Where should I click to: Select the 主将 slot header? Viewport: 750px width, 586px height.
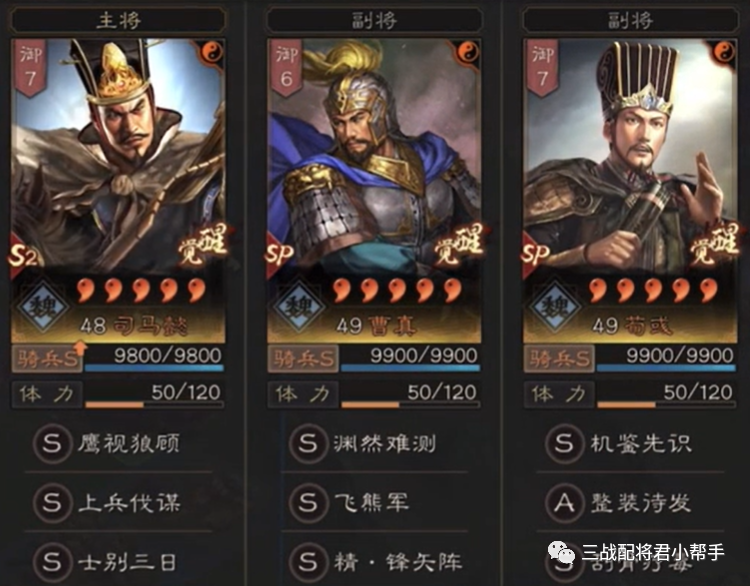point(118,21)
